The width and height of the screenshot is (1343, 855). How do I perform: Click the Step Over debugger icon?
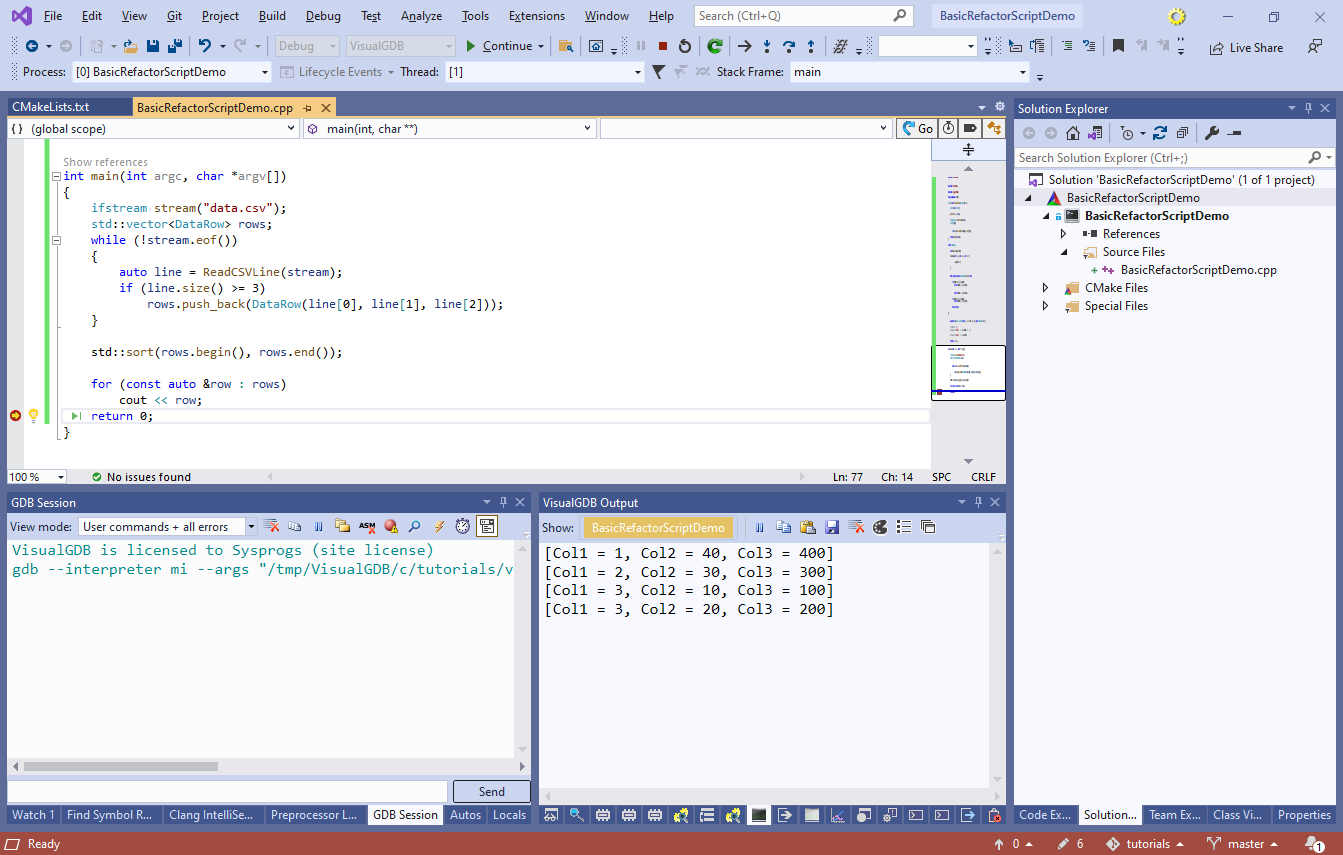point(788,46)
